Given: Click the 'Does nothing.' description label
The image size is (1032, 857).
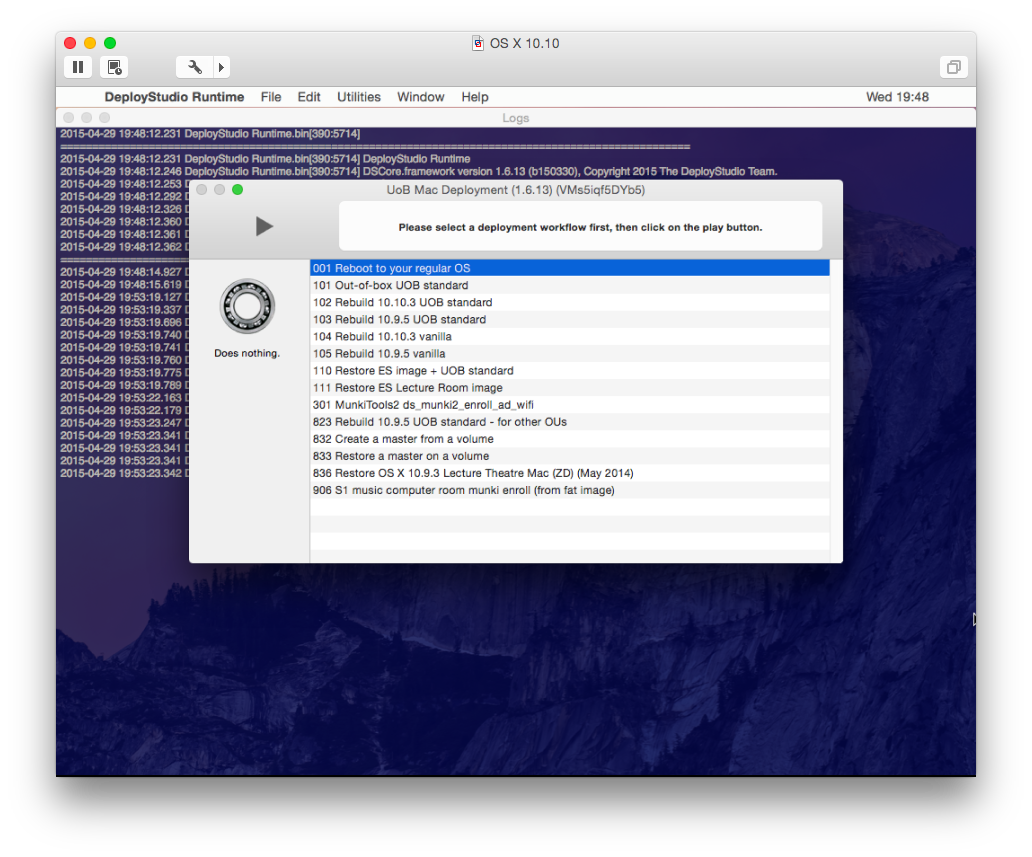Looking at the screenshot, I should 247,353.
